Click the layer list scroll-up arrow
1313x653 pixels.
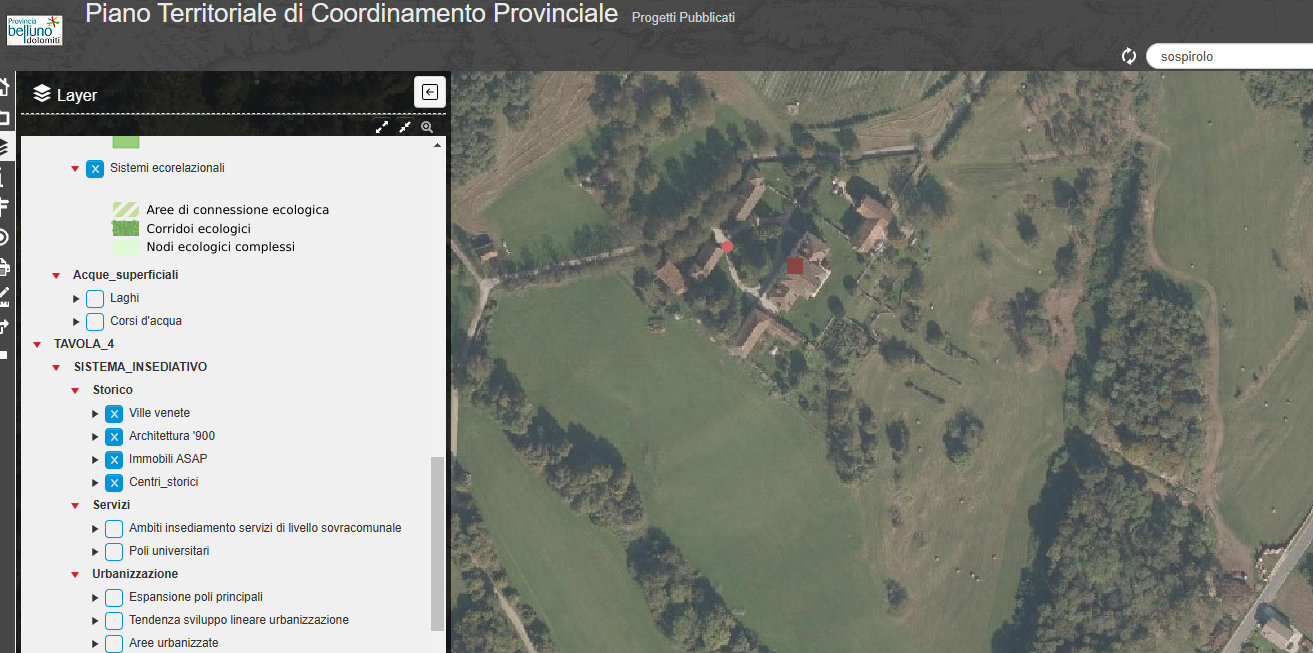tap(437, 145)
